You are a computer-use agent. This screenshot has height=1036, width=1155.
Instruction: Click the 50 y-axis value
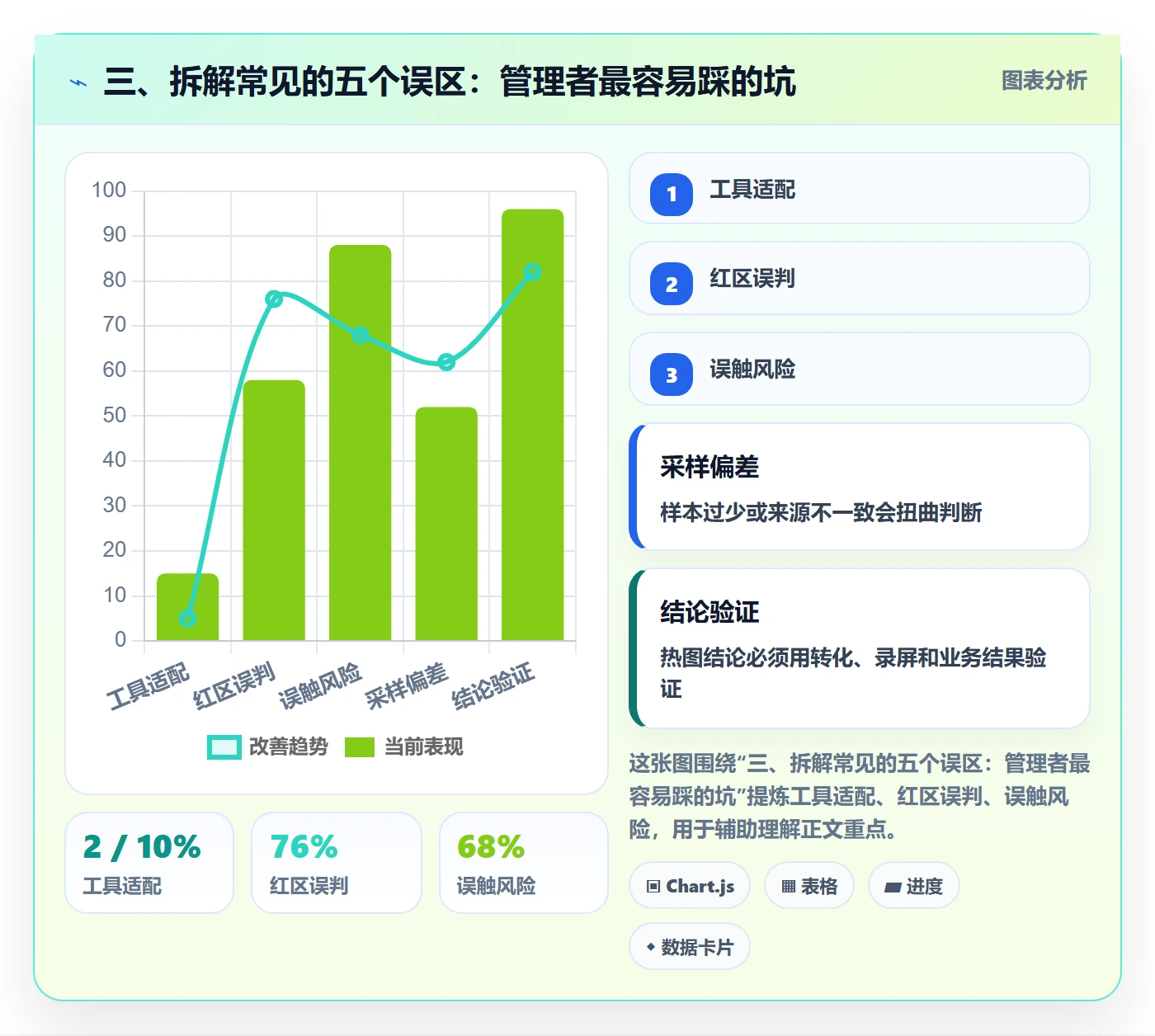pos(115,415)
